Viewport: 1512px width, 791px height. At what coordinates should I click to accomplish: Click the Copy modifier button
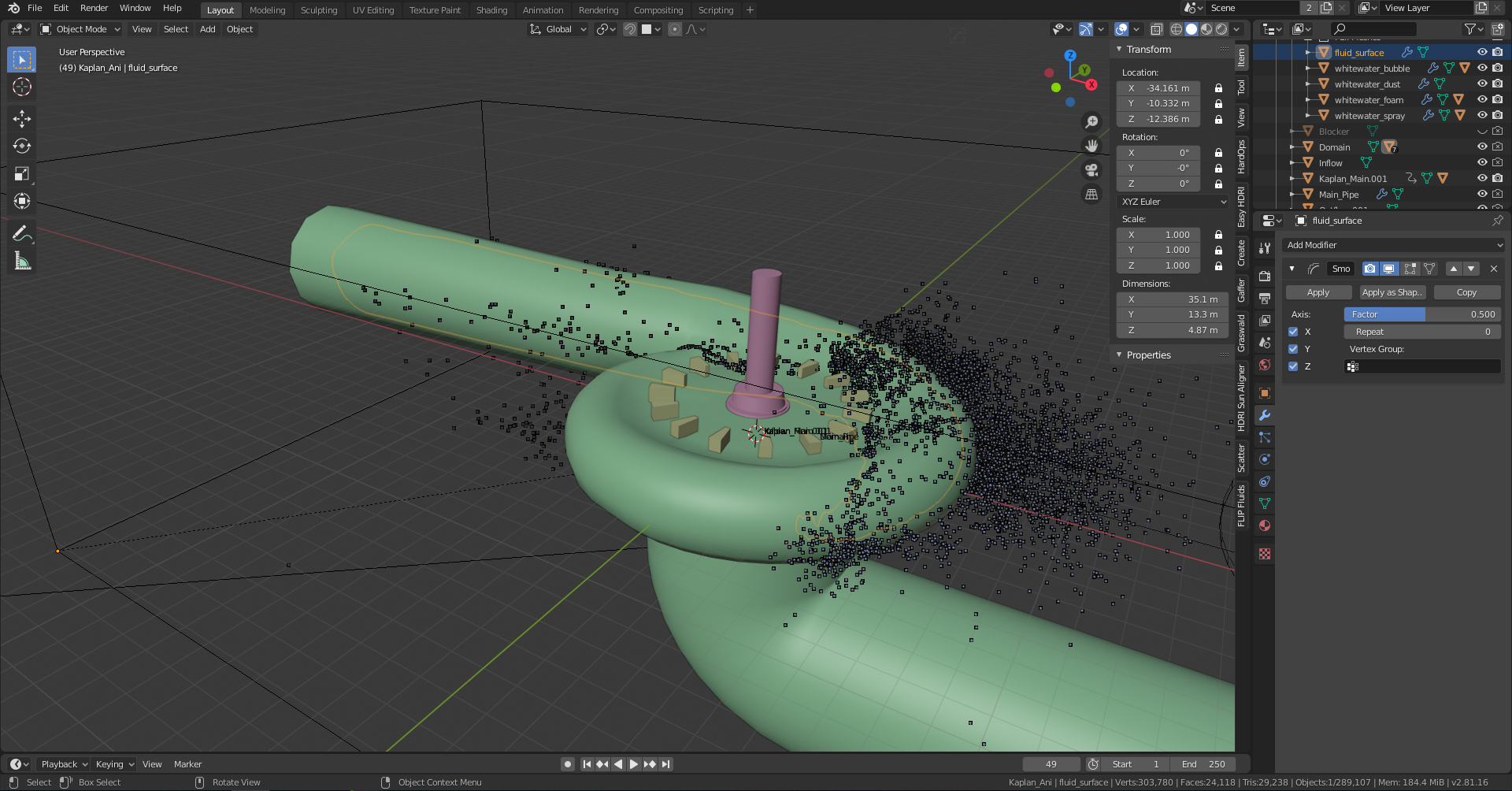tap(1466, 292)
